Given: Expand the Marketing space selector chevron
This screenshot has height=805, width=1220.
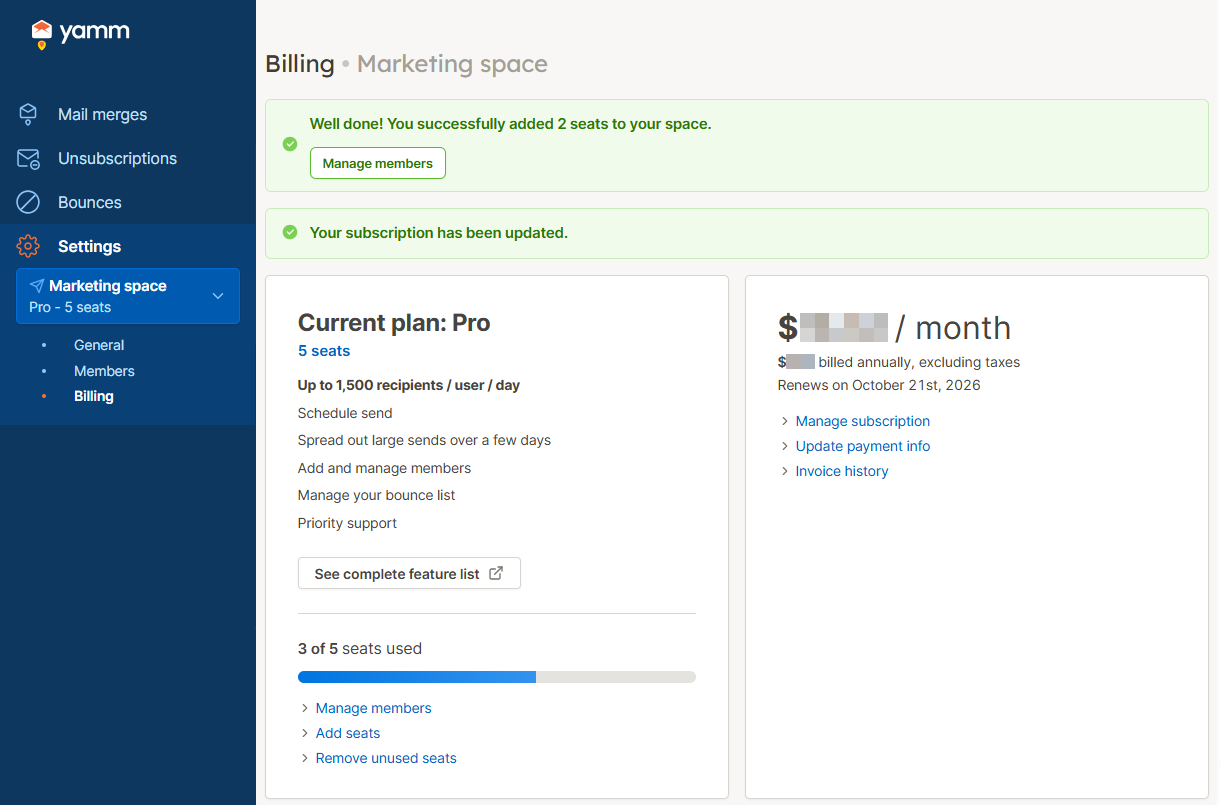Looking at the screenshot, I should [x=218, y=296].
